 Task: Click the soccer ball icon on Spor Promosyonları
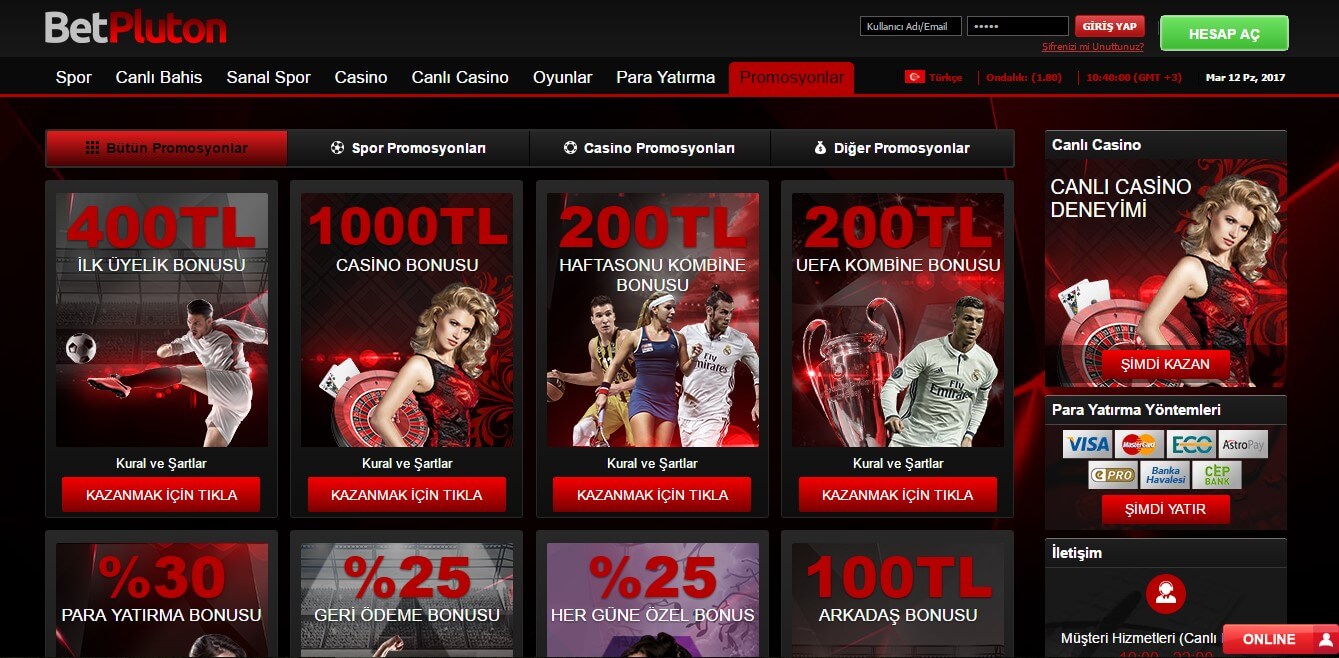[337, 148]
